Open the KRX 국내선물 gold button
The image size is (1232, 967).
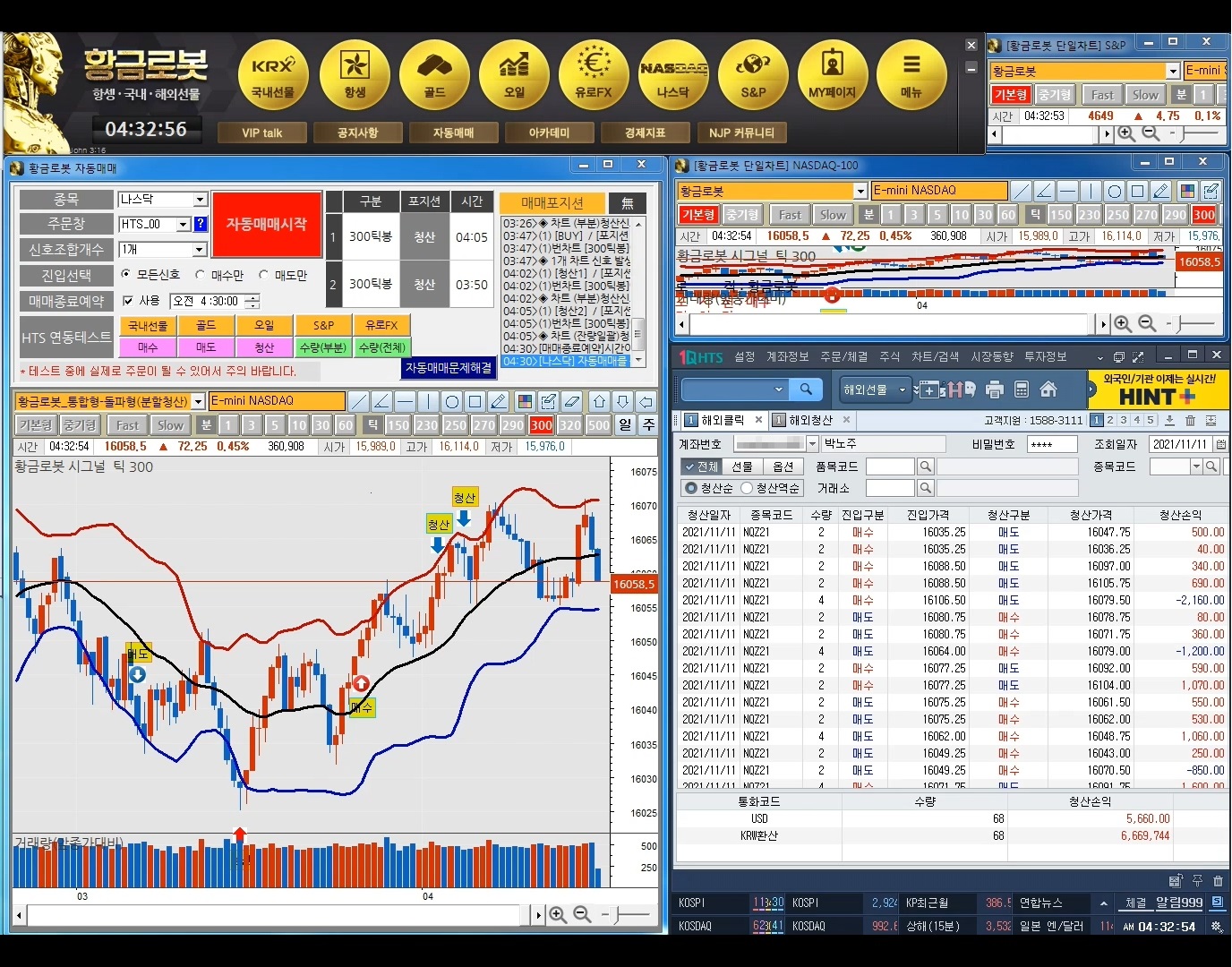pos(273,75)
